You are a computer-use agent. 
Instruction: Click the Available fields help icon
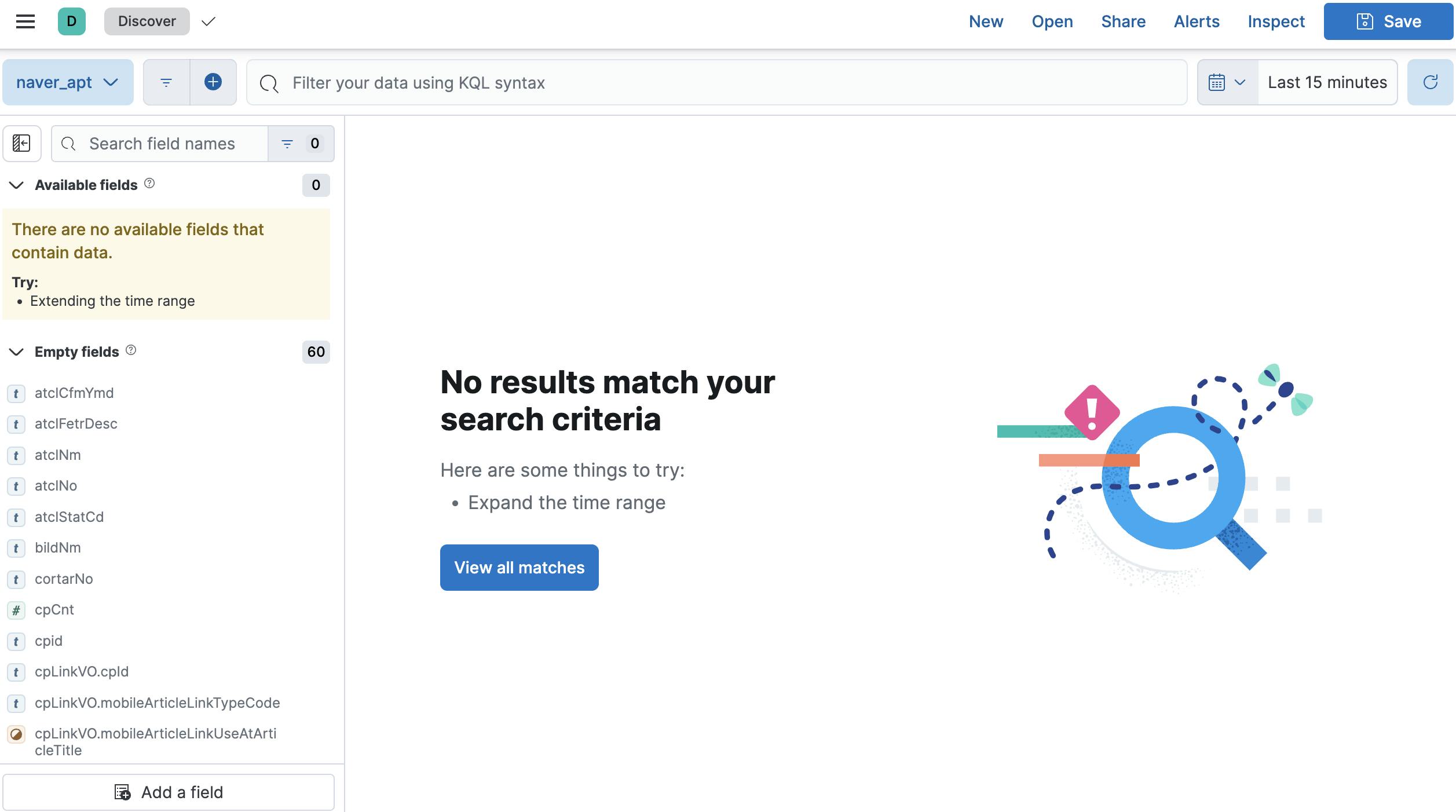click(x=149, y=184)
